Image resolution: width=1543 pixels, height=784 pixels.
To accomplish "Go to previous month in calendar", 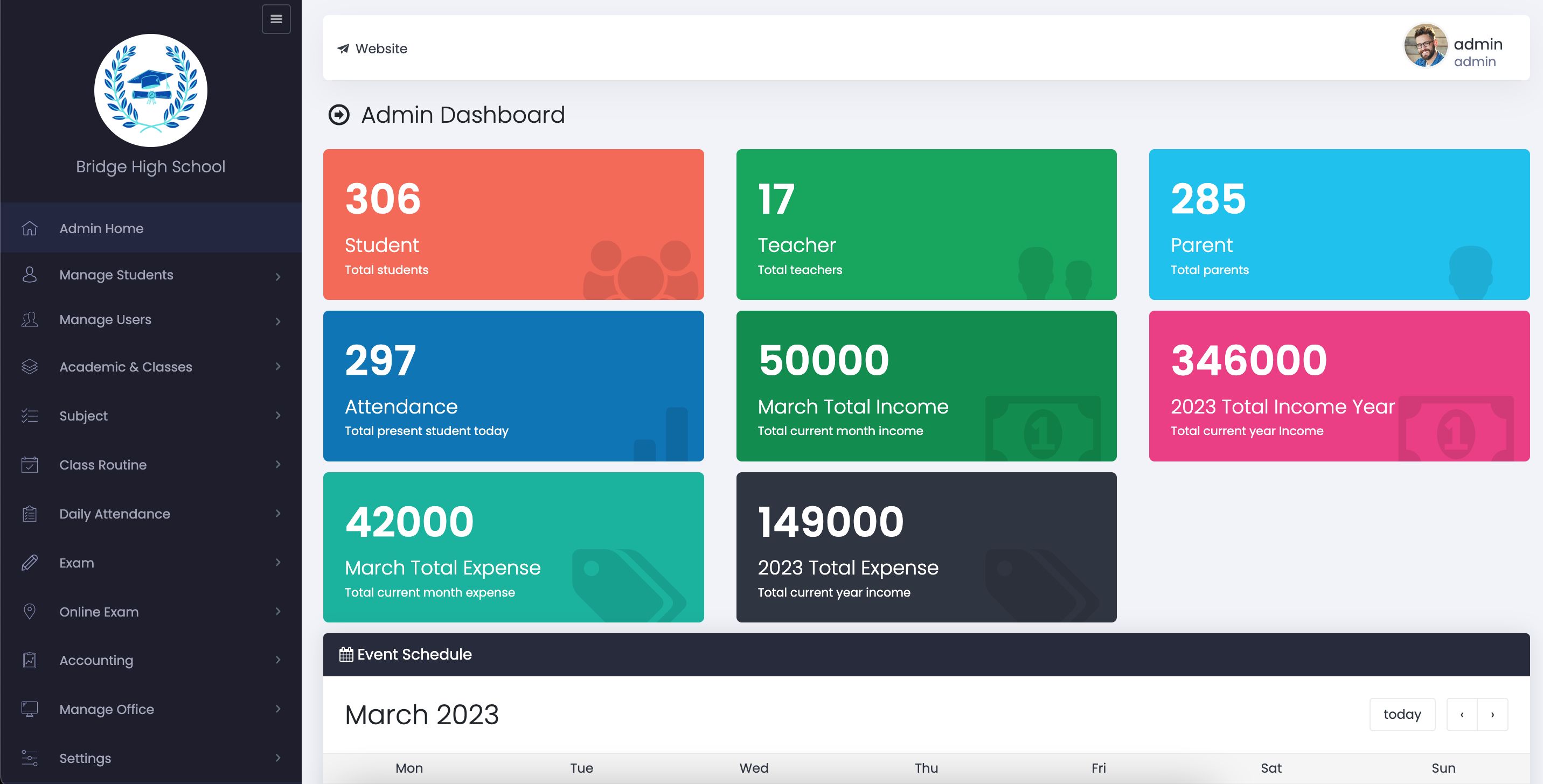I will coord(1462,714).
